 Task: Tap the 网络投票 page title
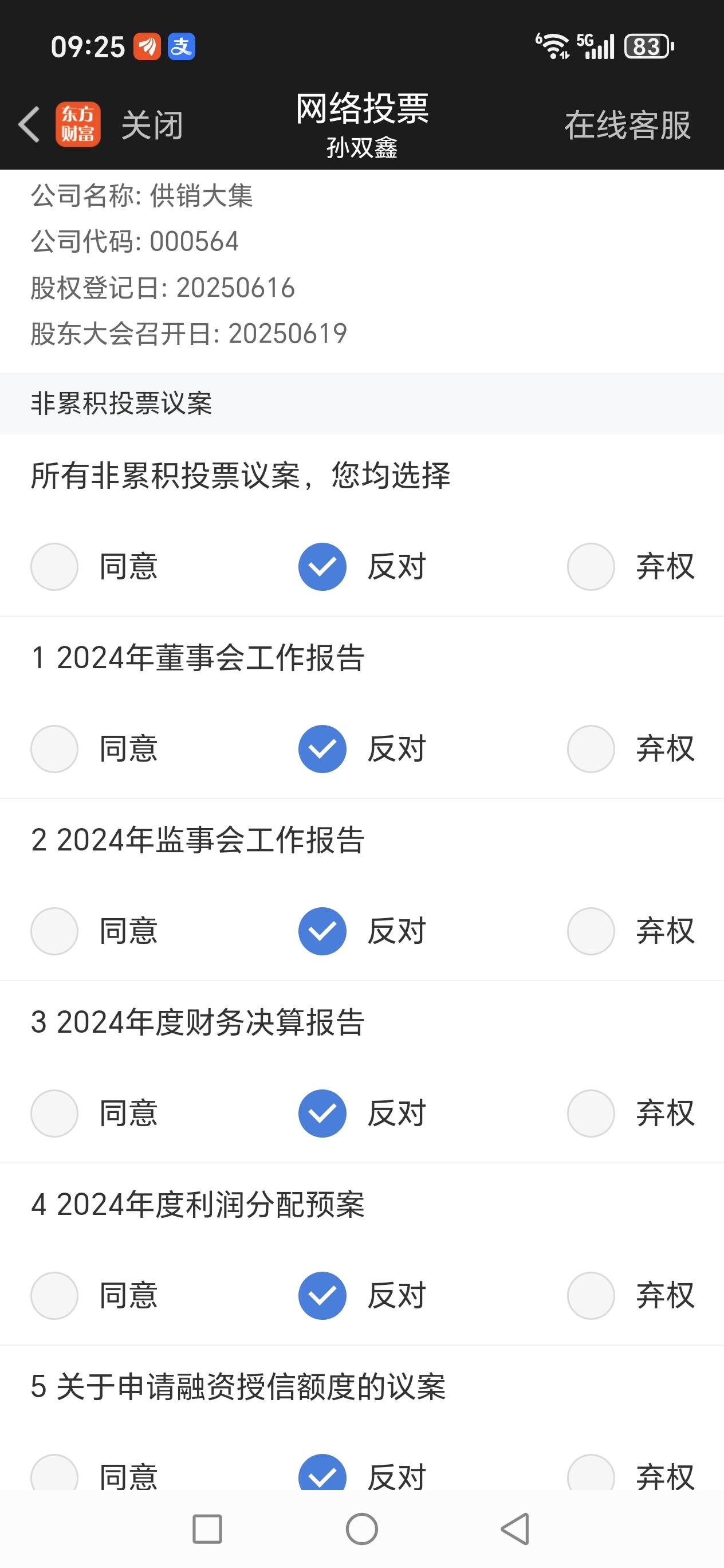(362, 109)
